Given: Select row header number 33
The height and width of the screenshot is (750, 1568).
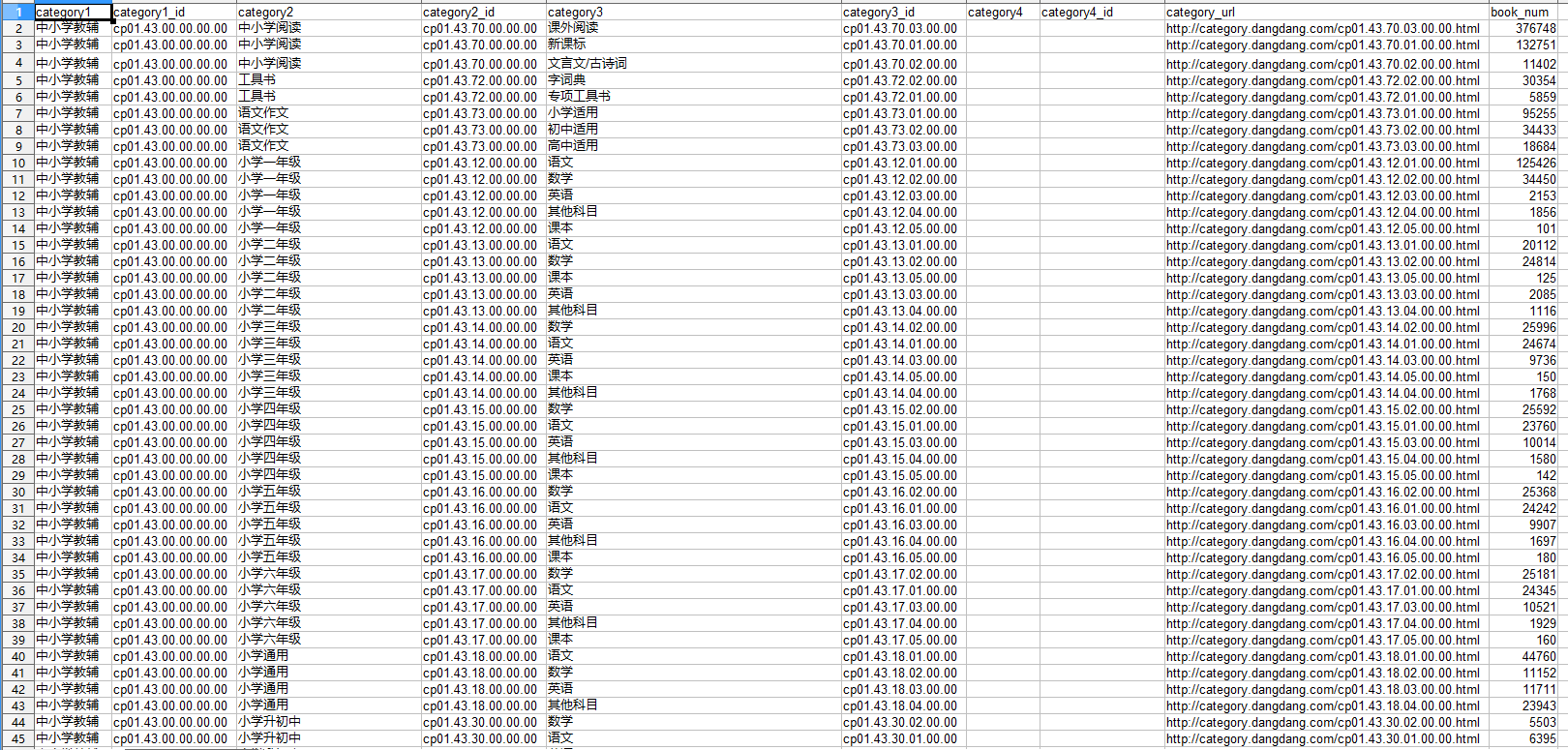Looking at the screenshot, I should coord(17,541).
